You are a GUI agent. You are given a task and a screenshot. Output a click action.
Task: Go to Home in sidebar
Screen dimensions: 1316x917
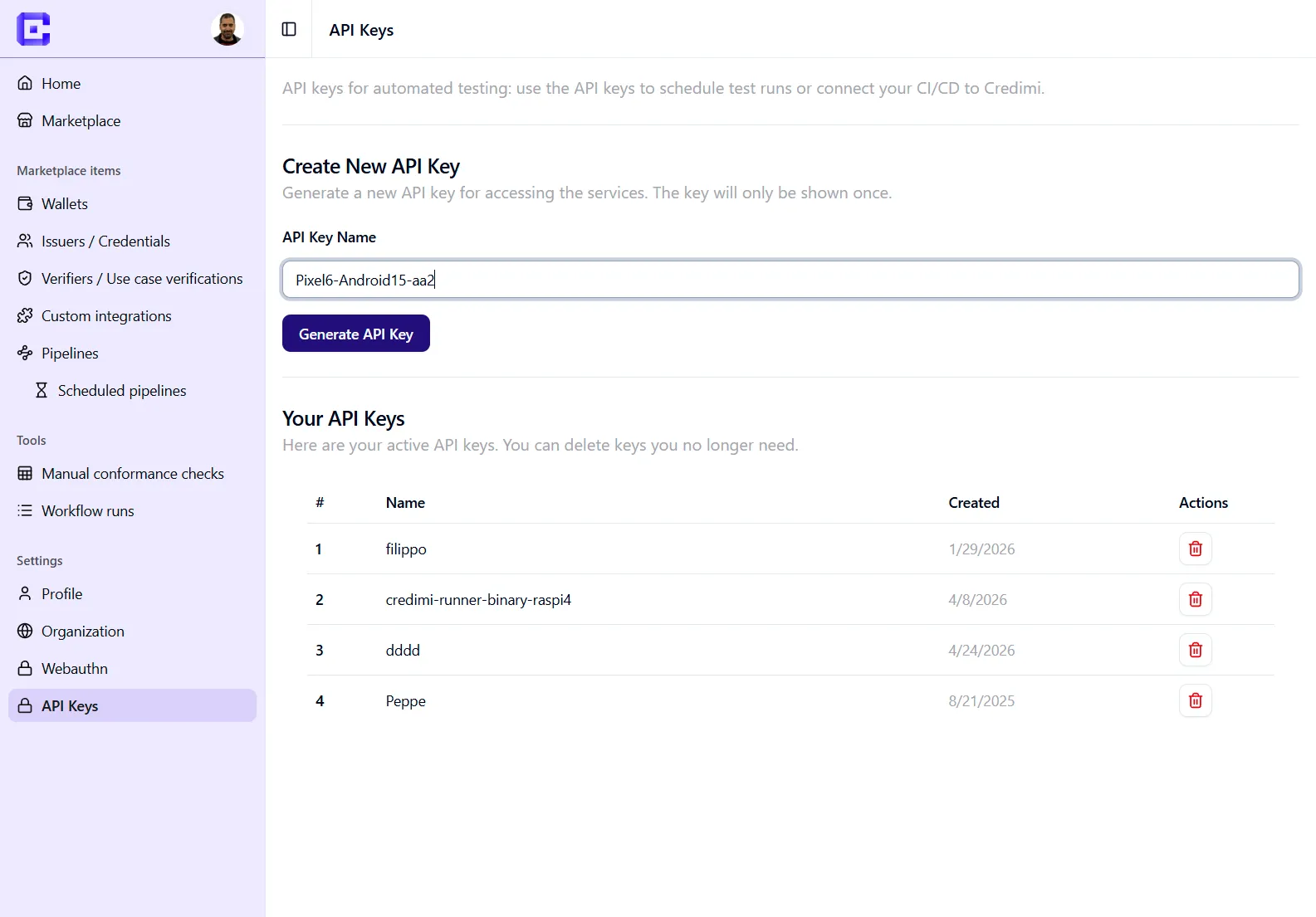pos(132,83)
